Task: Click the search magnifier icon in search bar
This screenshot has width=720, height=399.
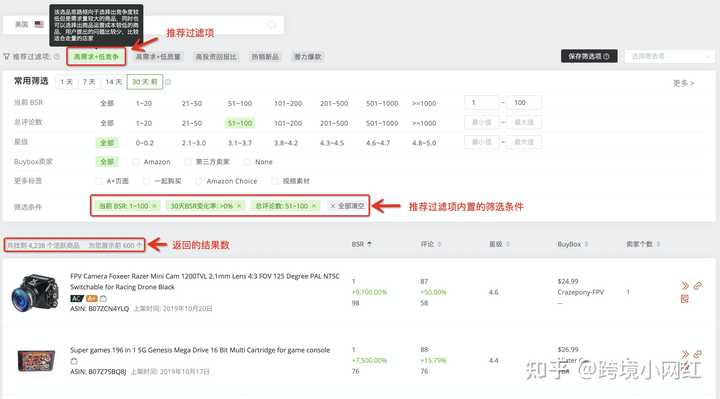Action: 272,25
